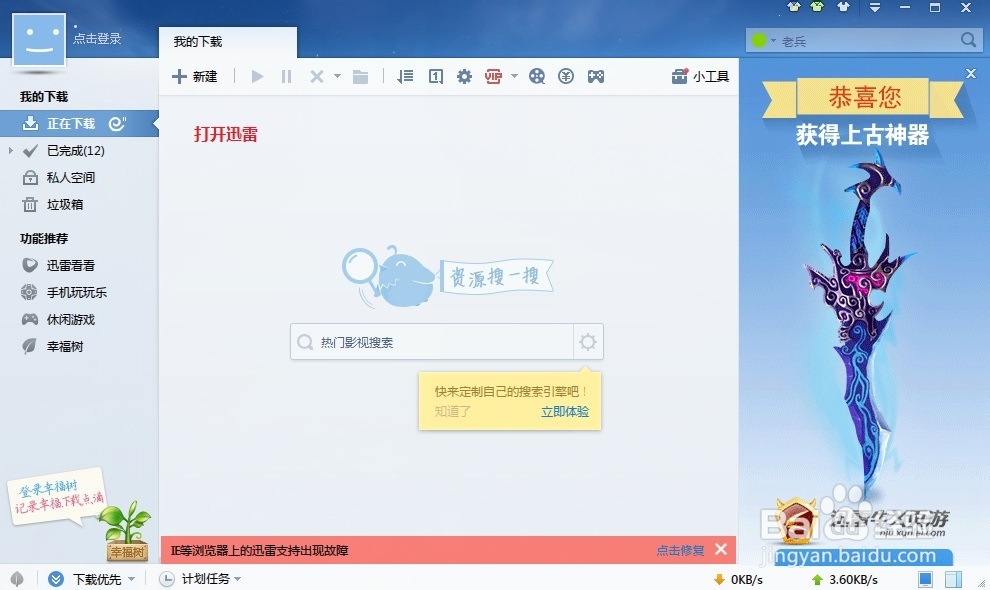
Task: Delete task using the X toolbar icon
Action: [317, 76]
